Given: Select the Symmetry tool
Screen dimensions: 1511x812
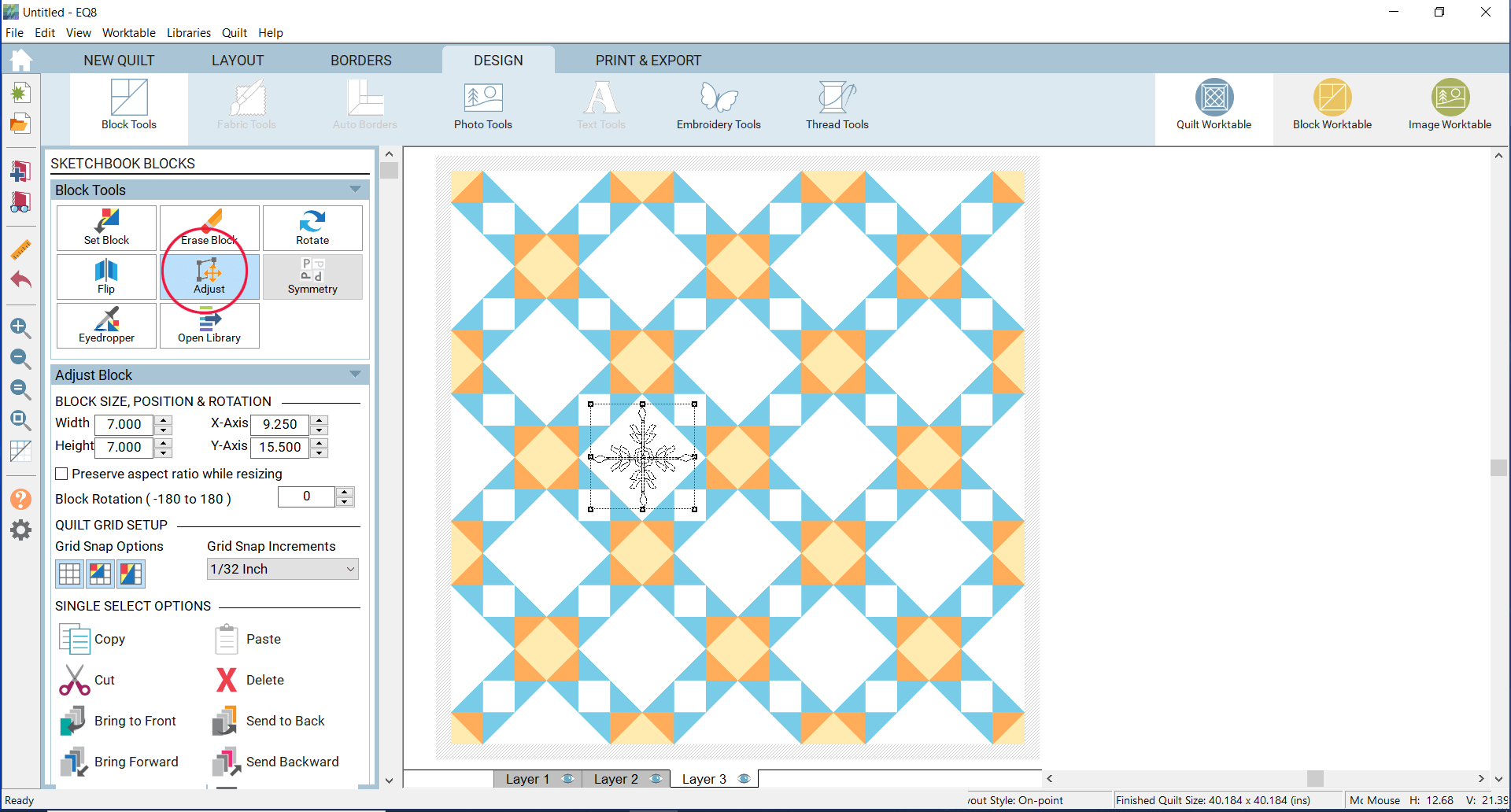Looking at the screenshot, I should (312, 277).
